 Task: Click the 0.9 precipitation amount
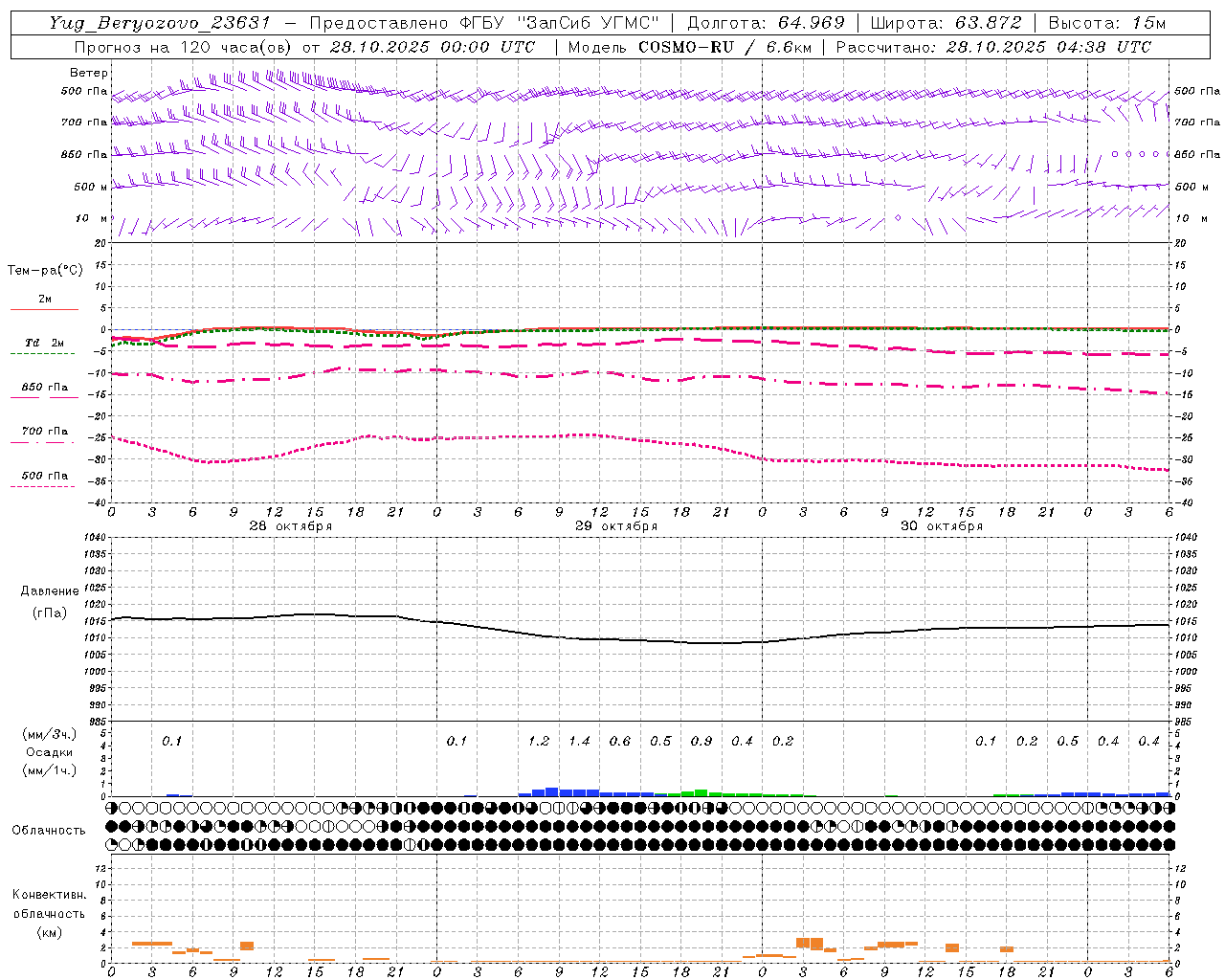tap(702, 742)
